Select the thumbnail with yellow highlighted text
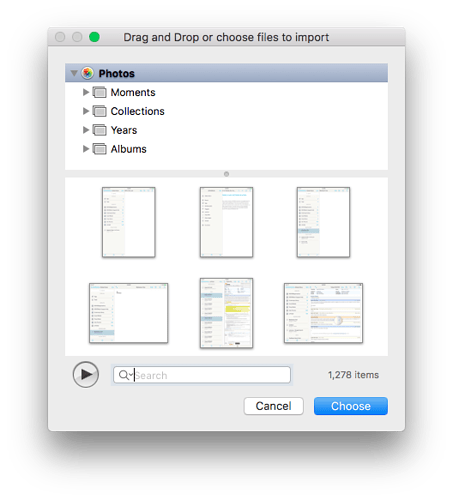Image resolution: width=452 pixels, height=500 pixels. (x=226, y=313)
